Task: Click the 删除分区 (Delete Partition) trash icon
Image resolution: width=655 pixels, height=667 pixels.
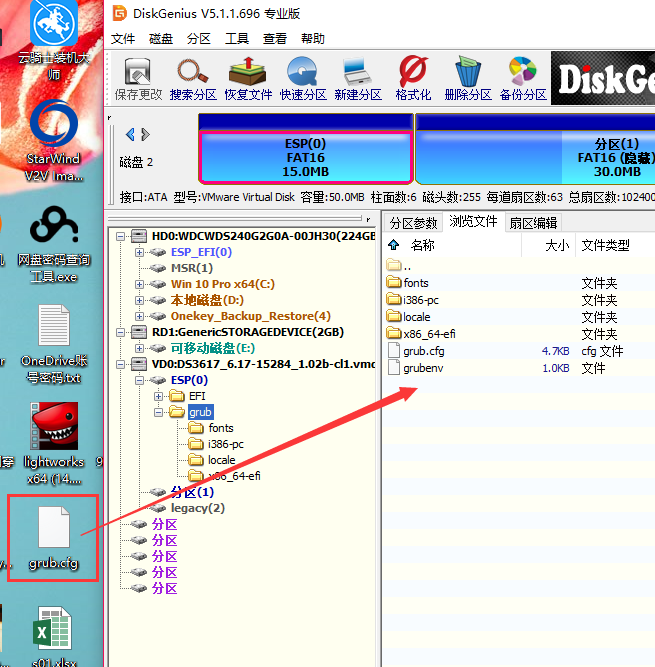Action: [468, 78]
